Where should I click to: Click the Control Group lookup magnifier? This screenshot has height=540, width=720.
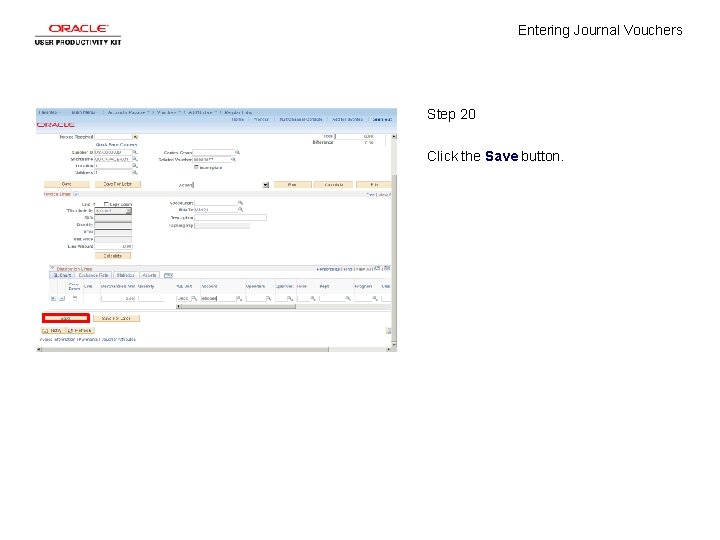pyautogui.click(x=237, y=152)
